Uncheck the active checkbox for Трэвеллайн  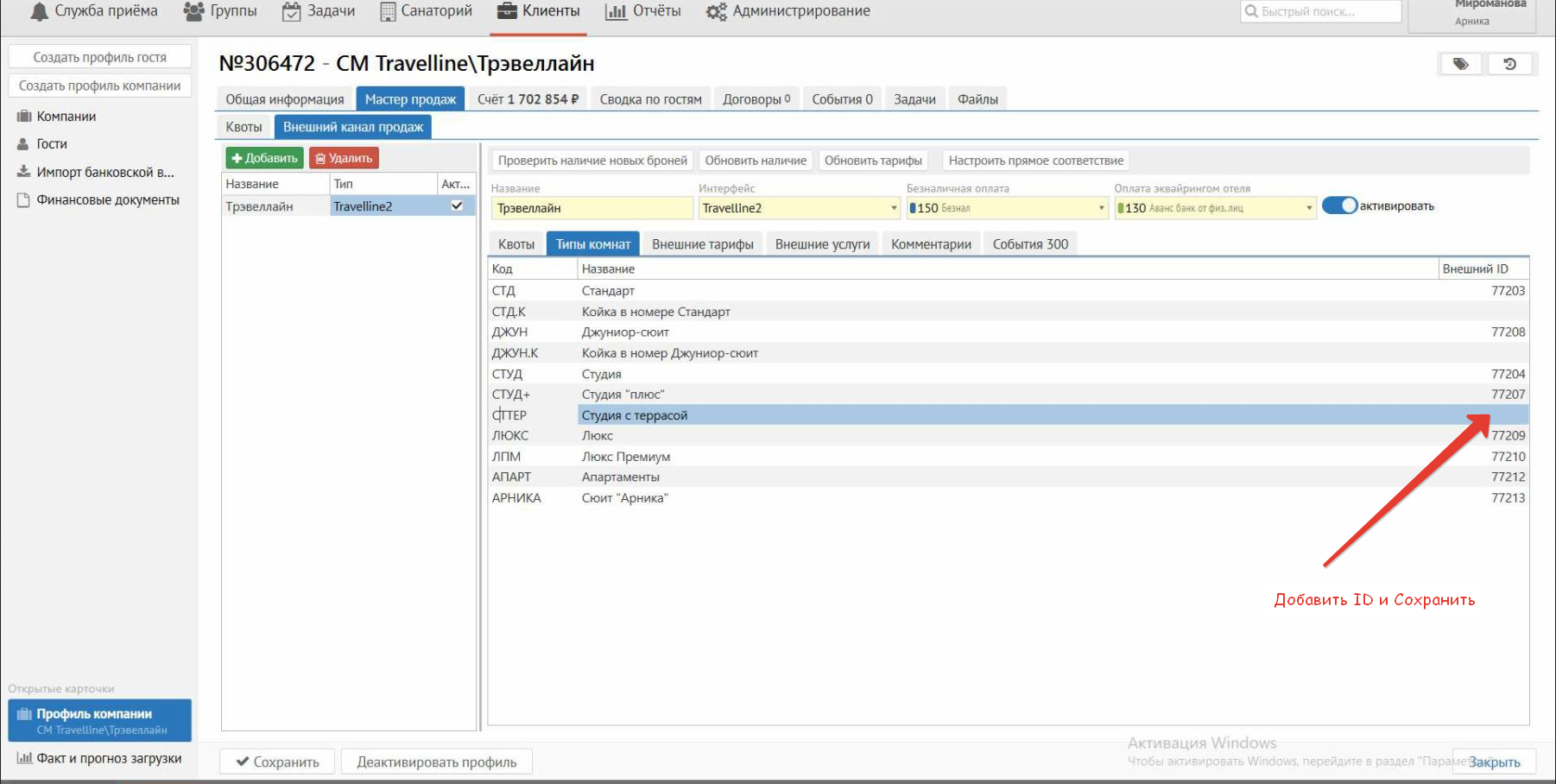[457, 206]
